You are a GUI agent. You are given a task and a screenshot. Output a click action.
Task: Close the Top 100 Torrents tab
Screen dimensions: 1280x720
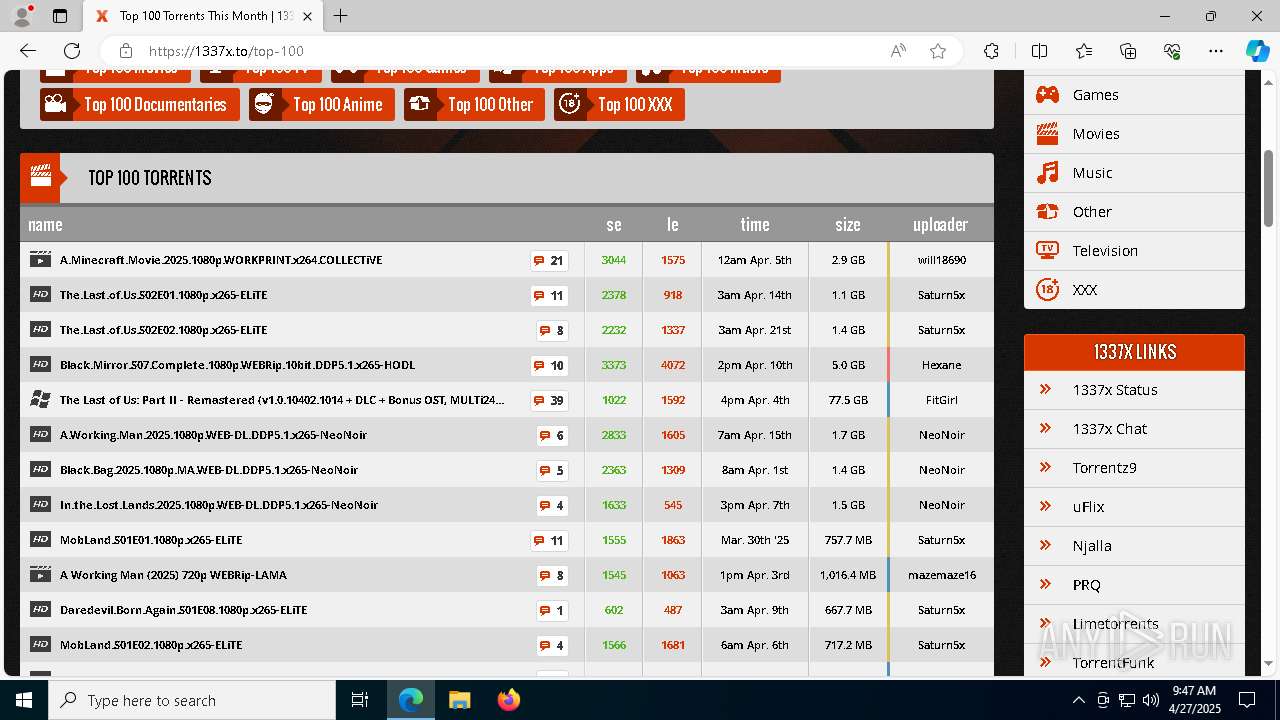tap(308, 16)
